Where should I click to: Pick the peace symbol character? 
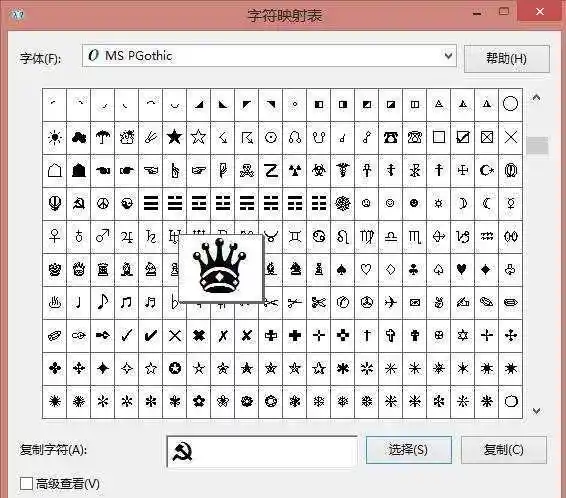coord(103,204)
